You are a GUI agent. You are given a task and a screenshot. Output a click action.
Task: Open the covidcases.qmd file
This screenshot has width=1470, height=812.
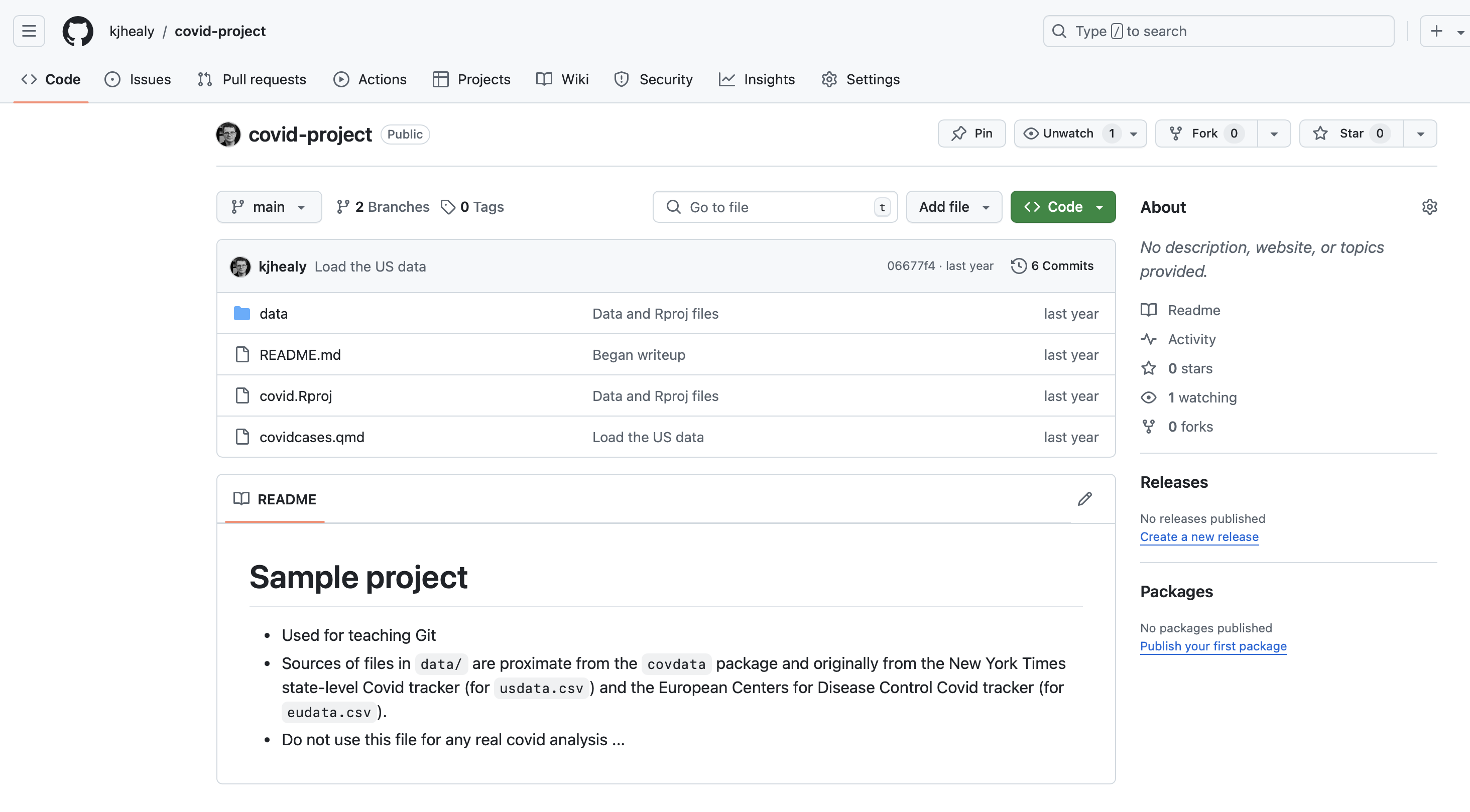point(312,437)
